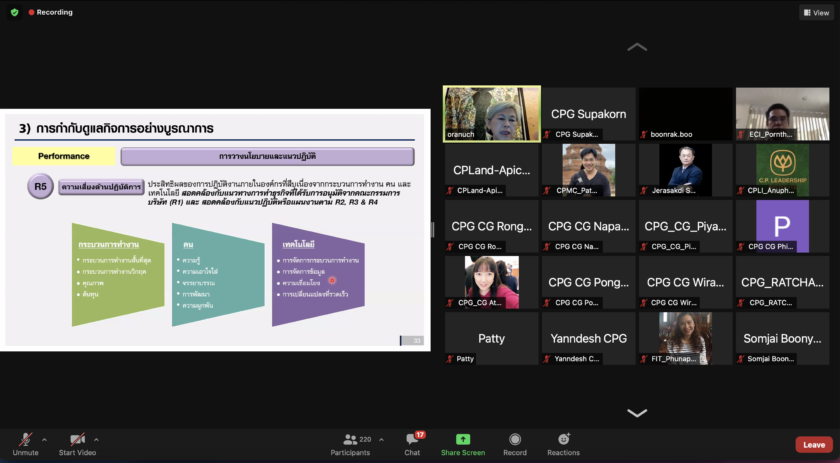Image resolution: width=840 pixels, height=463 pixels.
Task: Click the green Share Screen icon
Action: [x=463, y=440]
